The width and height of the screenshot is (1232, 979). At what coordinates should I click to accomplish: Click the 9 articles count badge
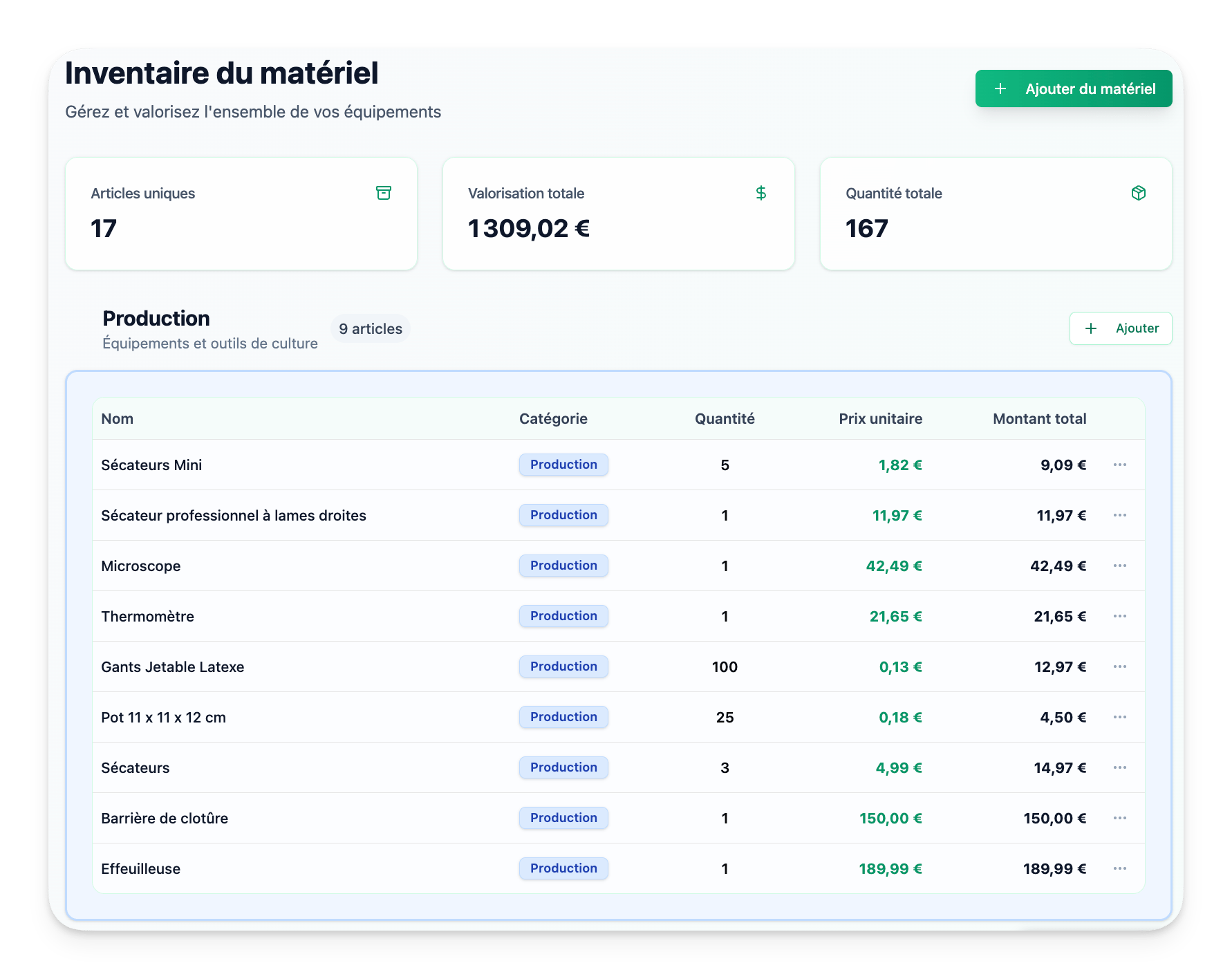(371, 329)
